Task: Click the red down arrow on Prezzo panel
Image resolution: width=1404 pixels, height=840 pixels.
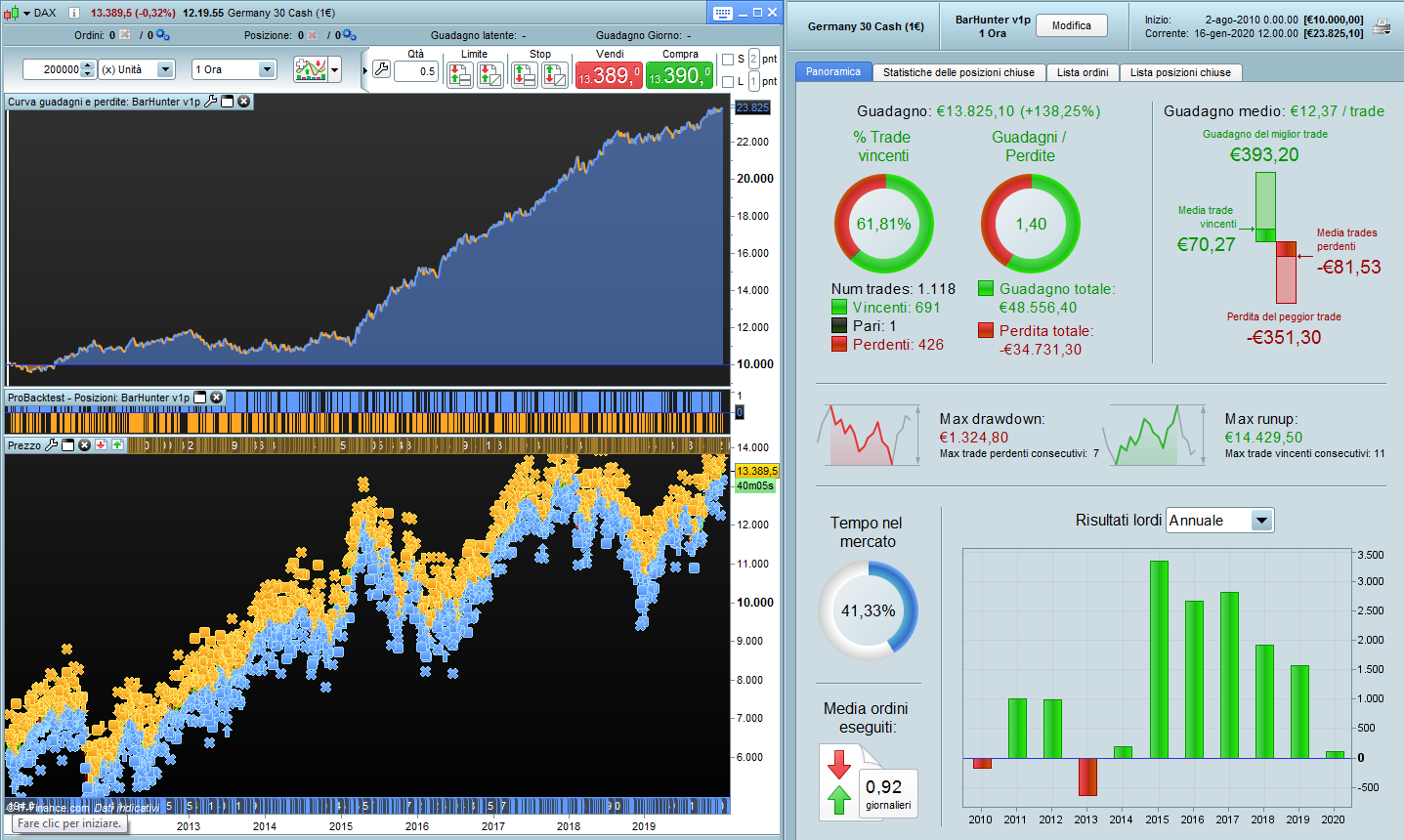Action: click(x=102, y=445)
